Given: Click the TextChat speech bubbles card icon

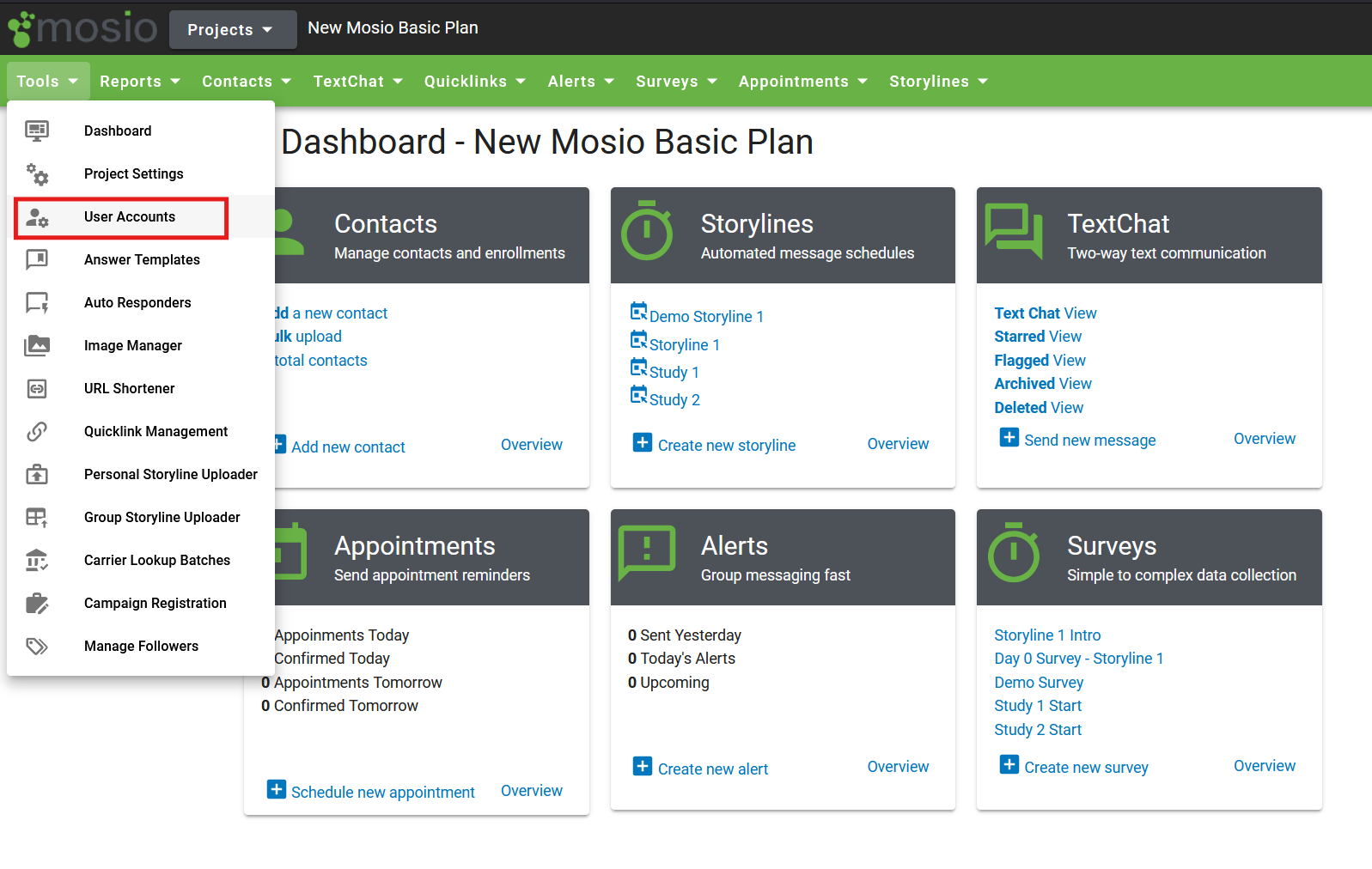Looking at the screenshot, I should (1014, 230).
